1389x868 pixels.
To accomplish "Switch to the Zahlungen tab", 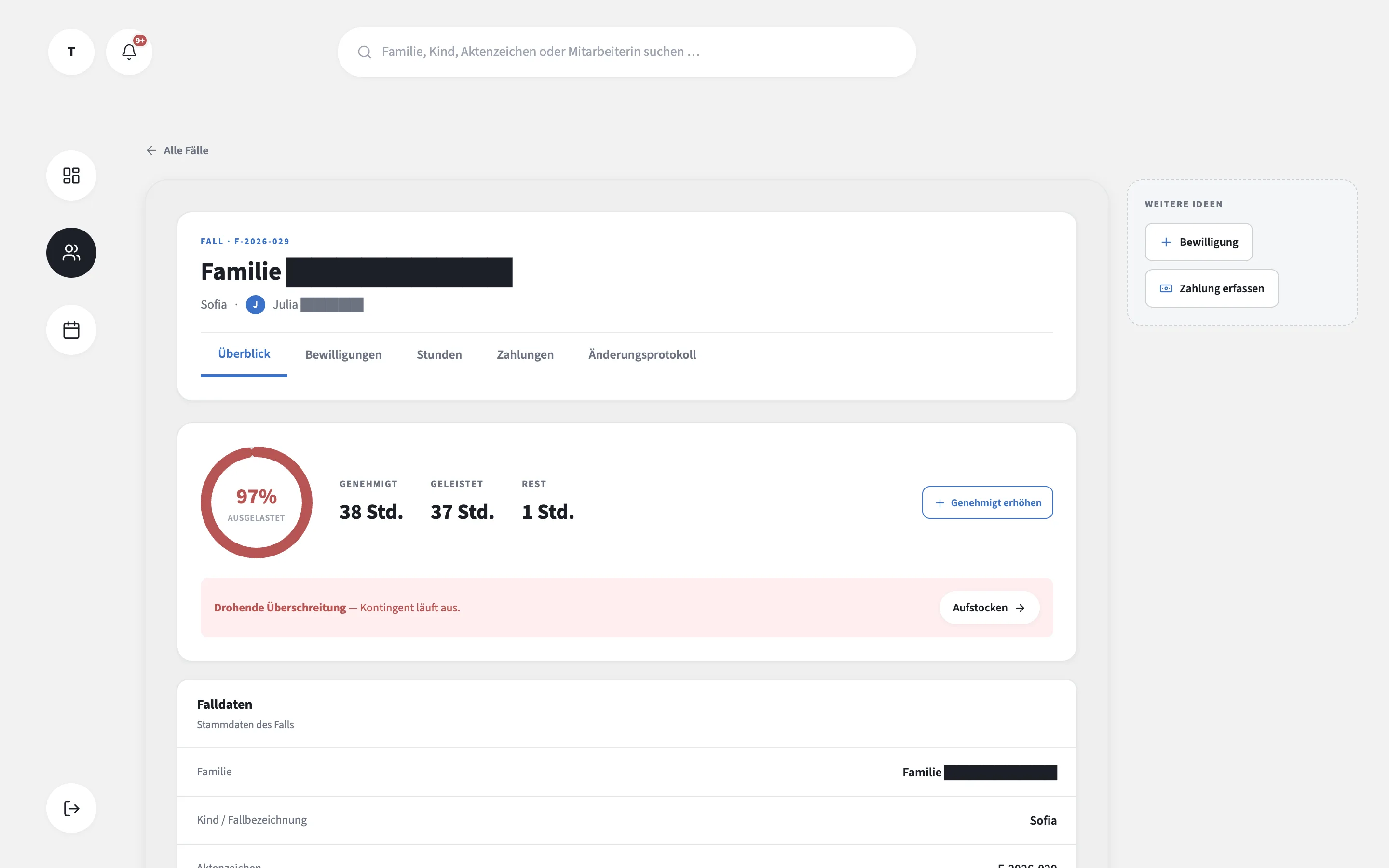I will pyautogui.click(x=525, y=355).
